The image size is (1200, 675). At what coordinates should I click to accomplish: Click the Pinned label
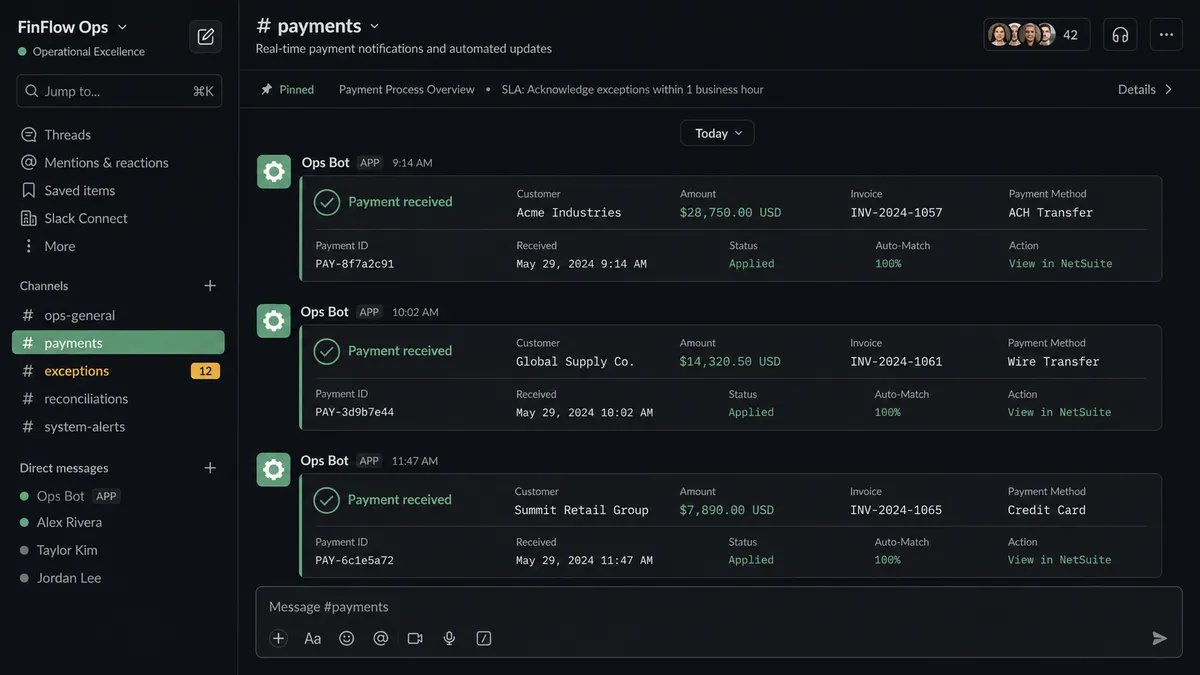click(296, 89)
